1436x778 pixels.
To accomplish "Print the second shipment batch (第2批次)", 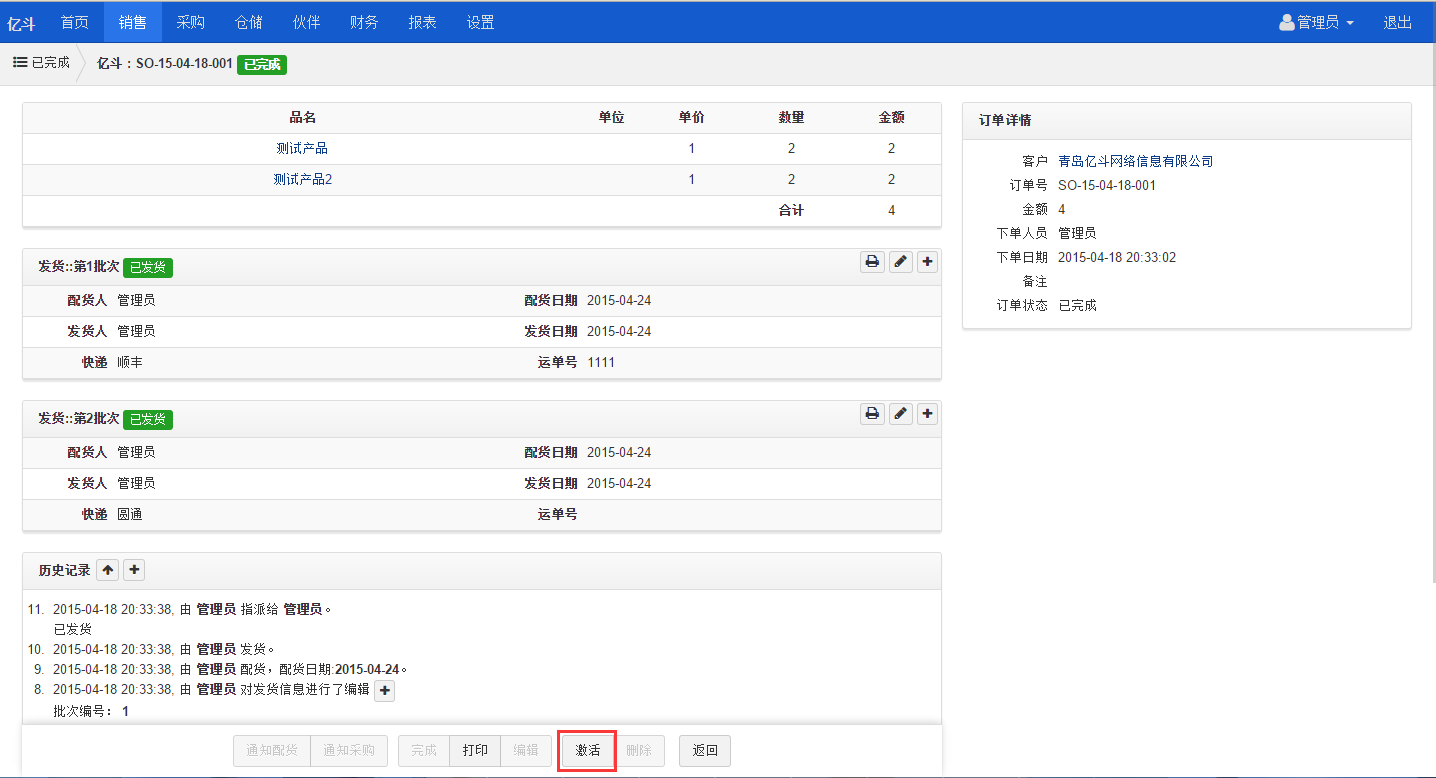I will 872,414.
